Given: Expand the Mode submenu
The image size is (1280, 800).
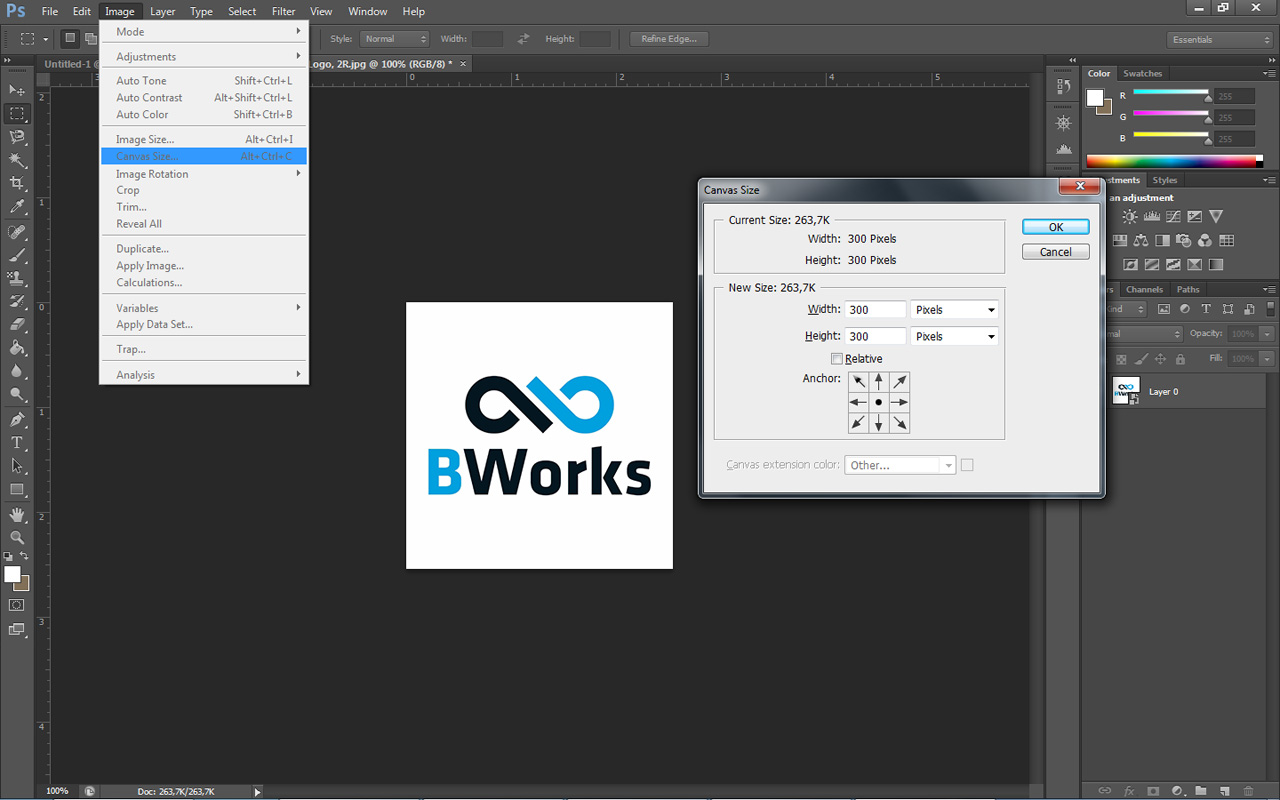Looking at the screenshot, I should (204, 31).
